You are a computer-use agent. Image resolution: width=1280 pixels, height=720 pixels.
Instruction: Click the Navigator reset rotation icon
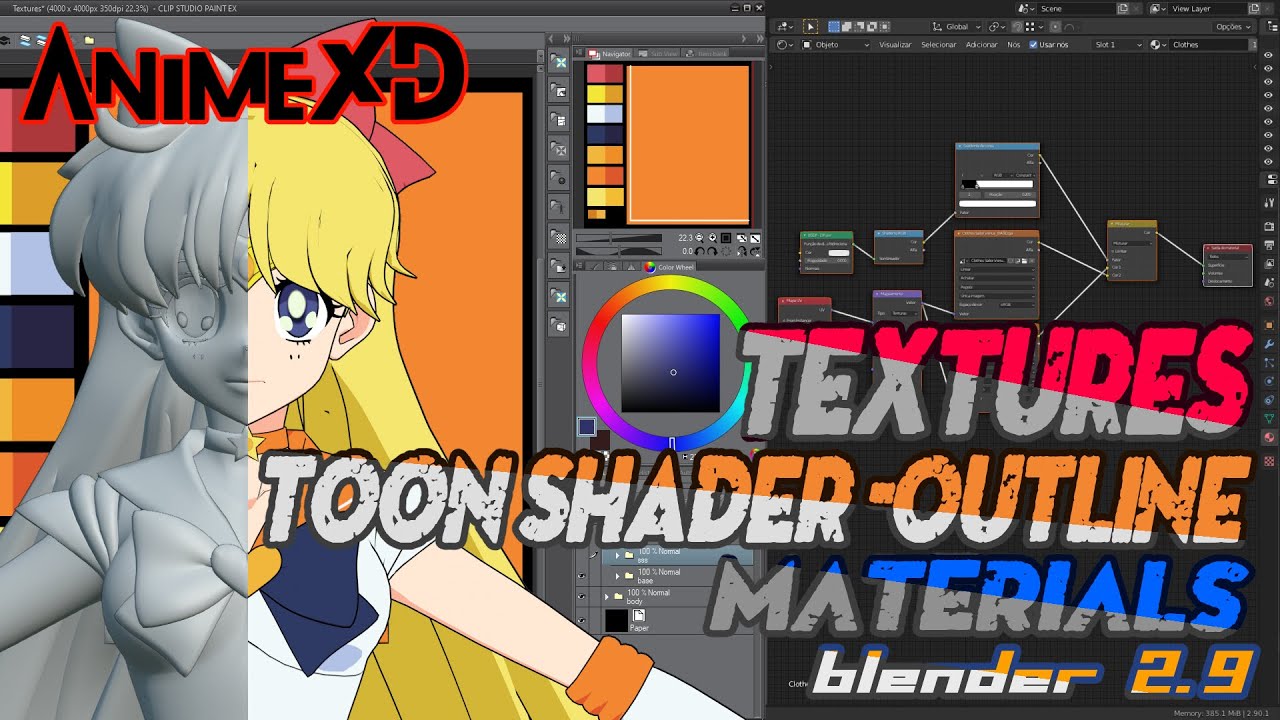point(726,251)
